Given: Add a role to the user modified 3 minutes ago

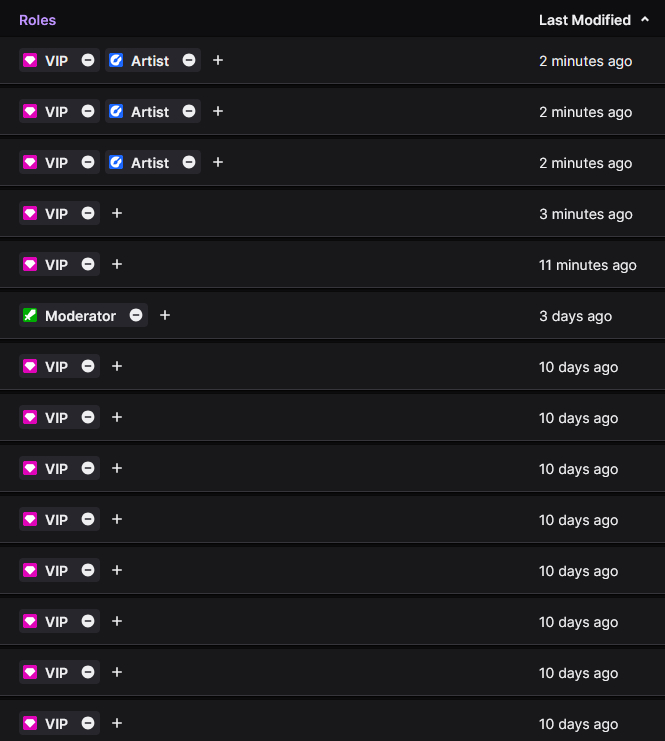Looking at the screenshot, I should 117,213.
